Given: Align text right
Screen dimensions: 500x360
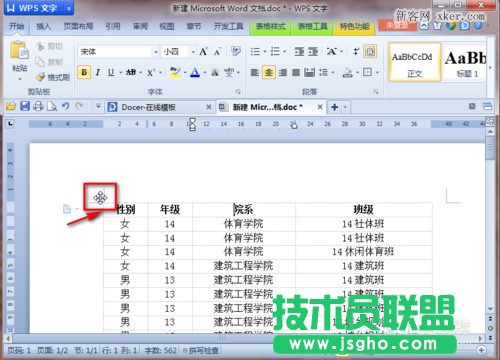Looking at the screenshot, I should pyautogui.click(x=283, y=72).
